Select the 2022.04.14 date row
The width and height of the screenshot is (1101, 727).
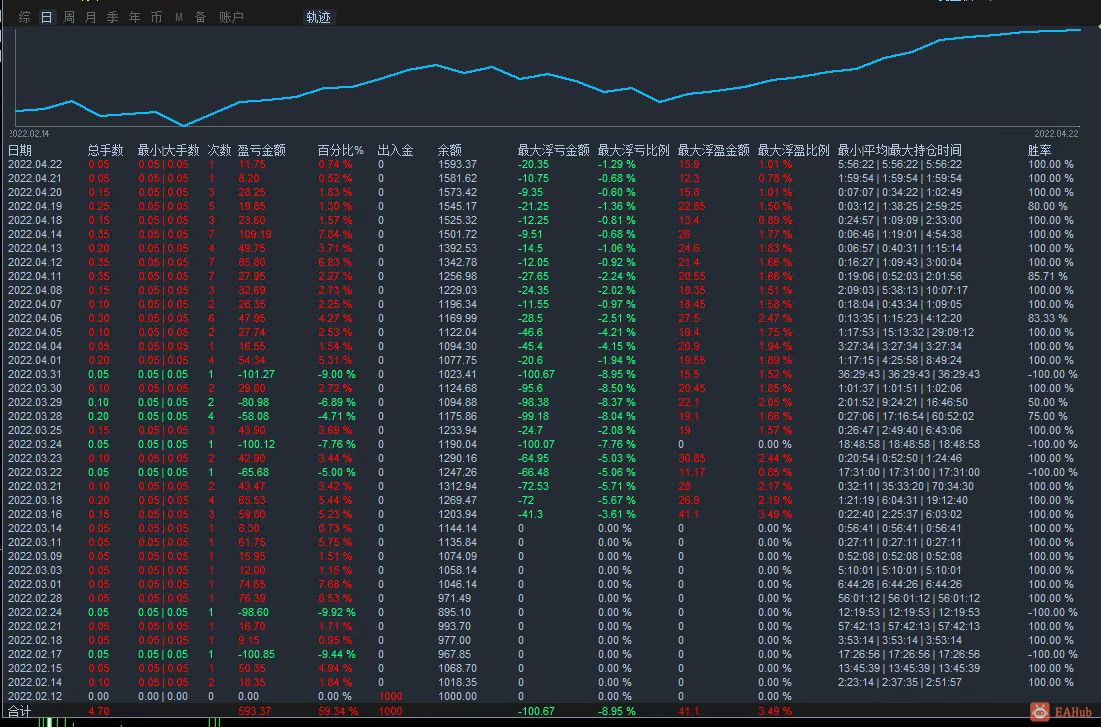click(x=34, y=235)
